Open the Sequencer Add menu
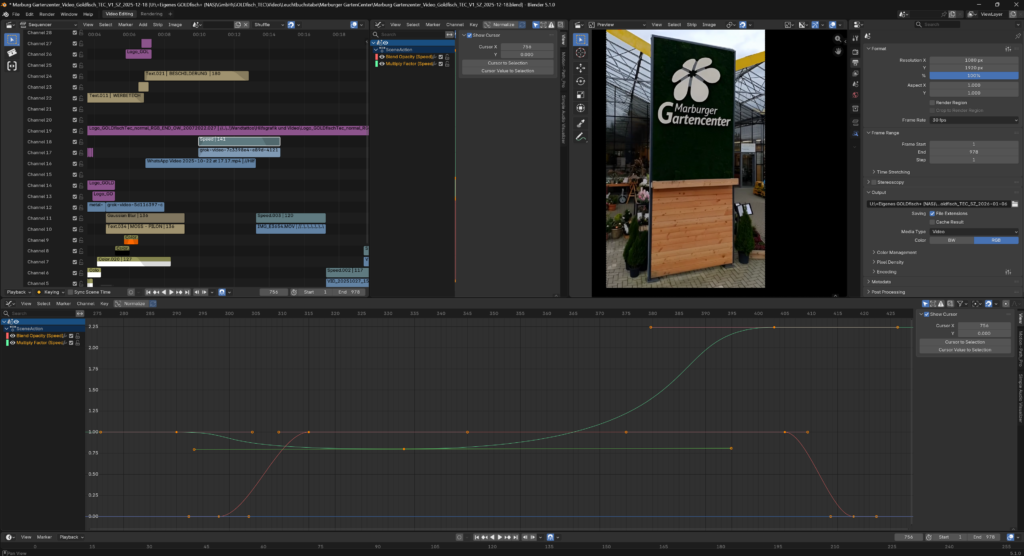 coord(142,25)
